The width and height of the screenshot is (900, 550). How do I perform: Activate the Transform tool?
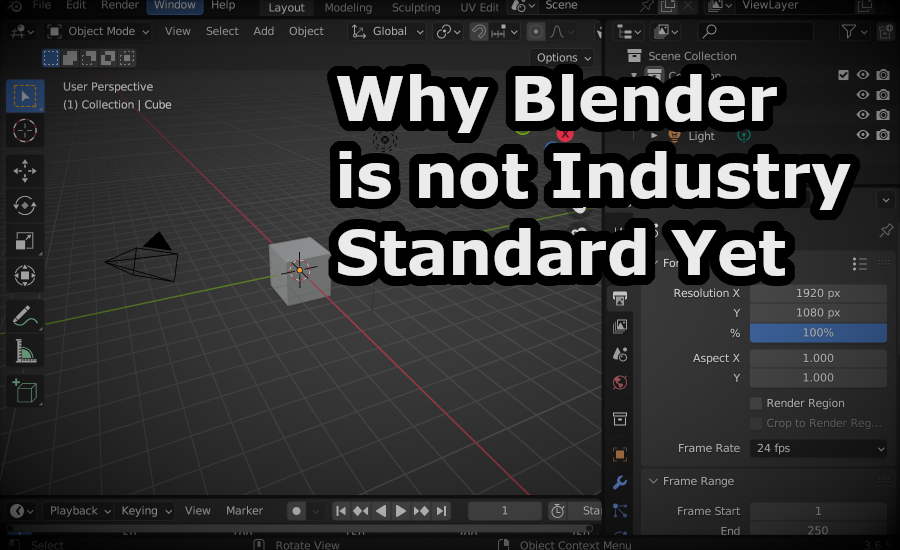pos(25,276)
